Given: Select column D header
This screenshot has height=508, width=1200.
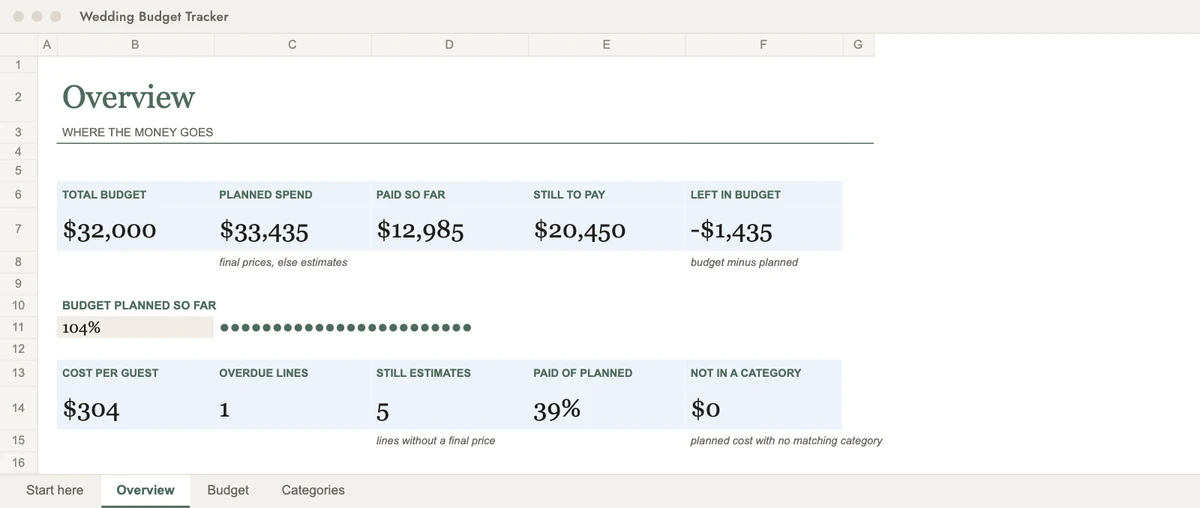Looking at the screenshot, I should coord(449,44).
